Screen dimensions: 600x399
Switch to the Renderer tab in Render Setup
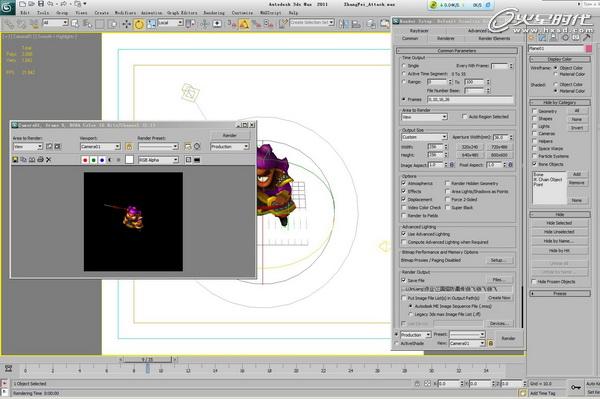coord(446,39)
